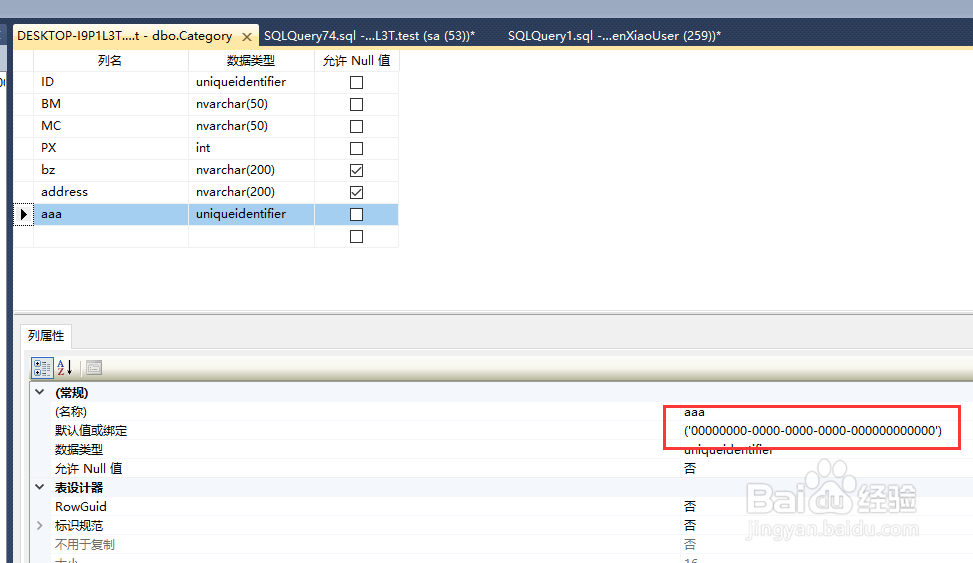Click the 否 value for 允许 Null 值 property
This screenshot has height=563, width=973.
click(689, 469)
